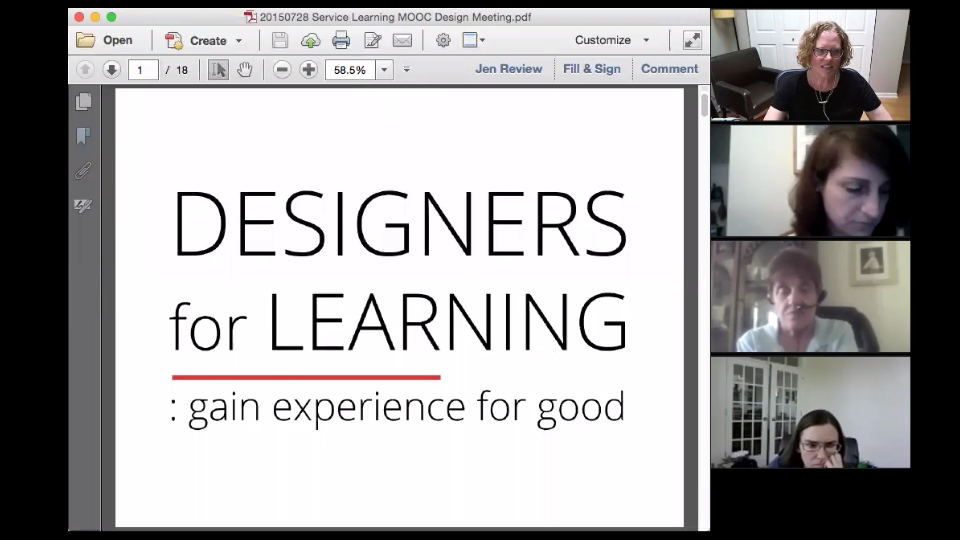Open the Fill & Sign pane

point(591,69)
